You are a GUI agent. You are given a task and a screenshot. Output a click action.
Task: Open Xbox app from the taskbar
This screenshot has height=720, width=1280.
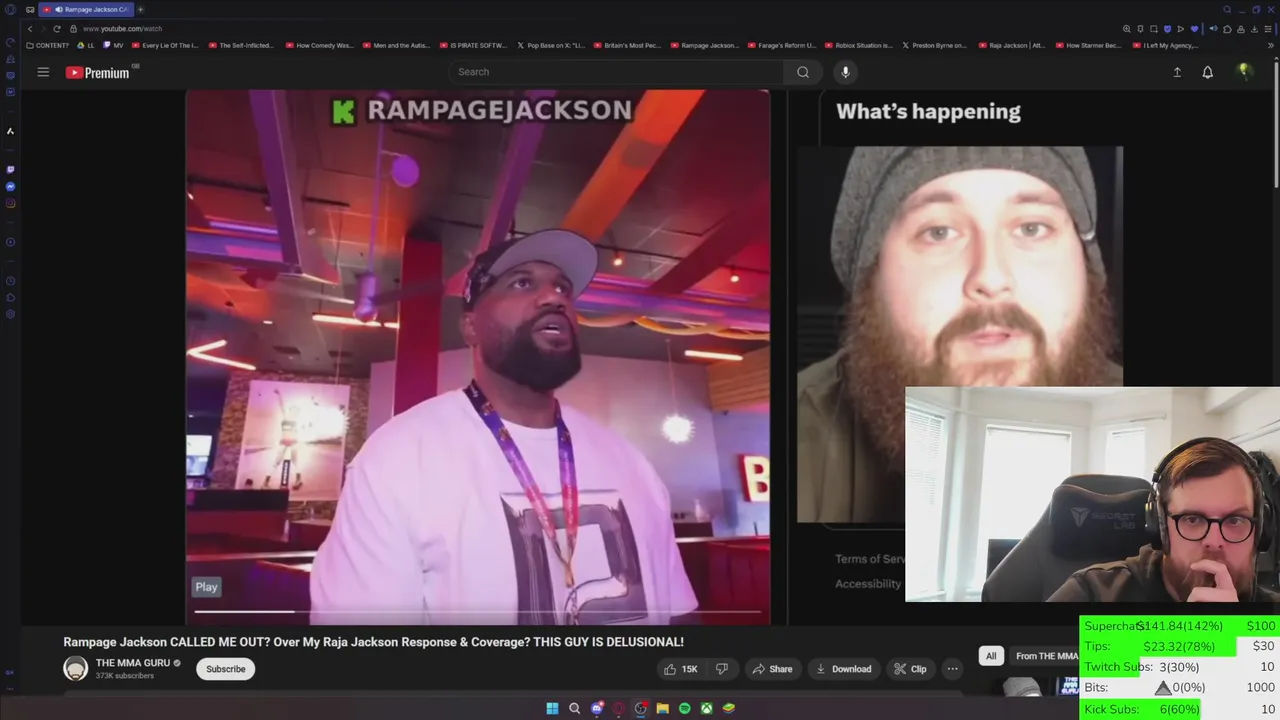(706, 708)
